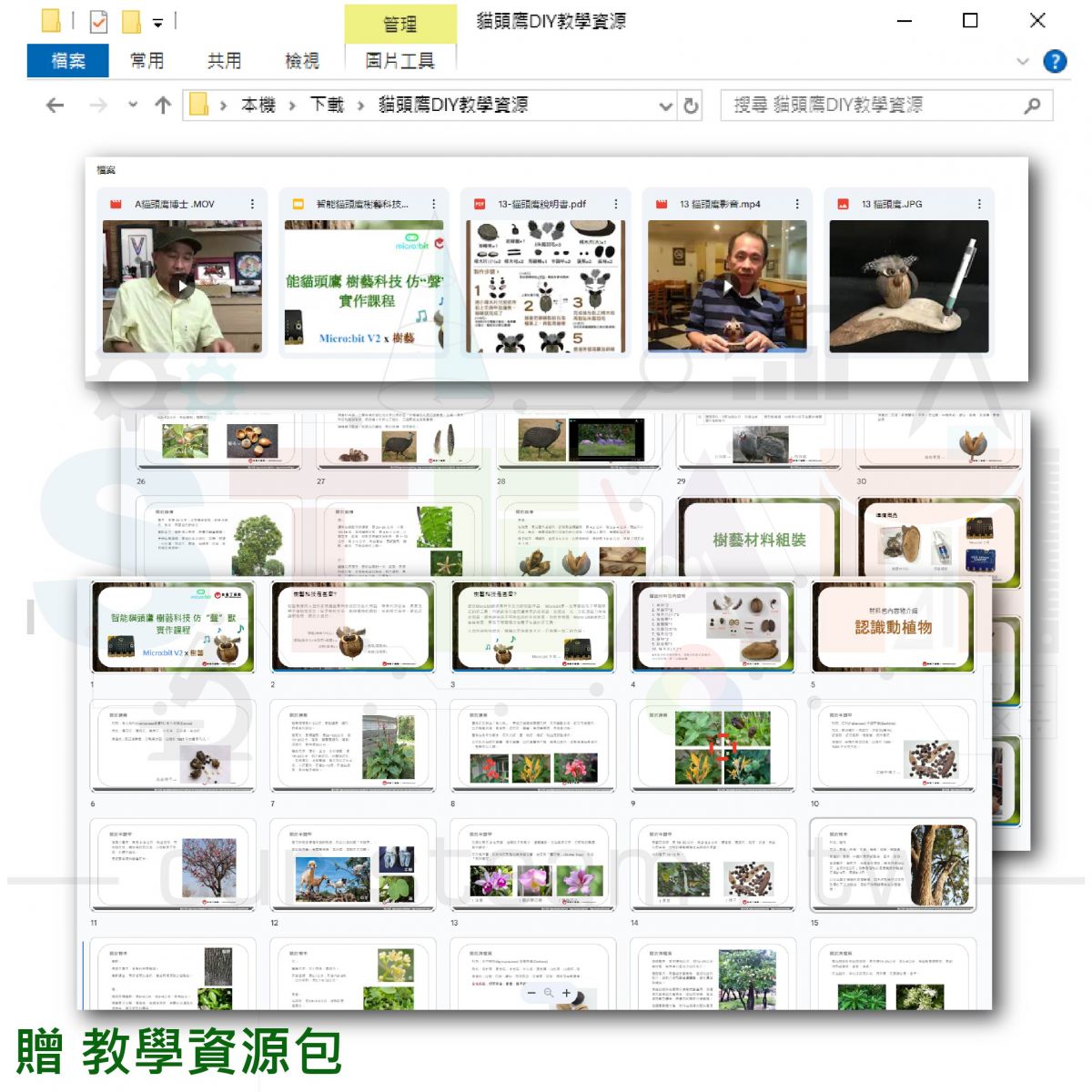Click the video icon beside 13 貓頭鷹影音.mp4
This screenshot has height=1092, width=1092.
coord(662,205)
